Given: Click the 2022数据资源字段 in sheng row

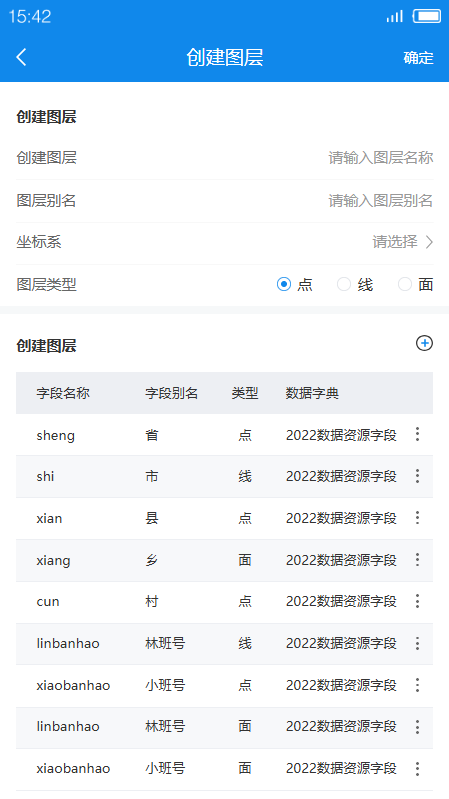Looking at the screenshot, I should point(341,435).
